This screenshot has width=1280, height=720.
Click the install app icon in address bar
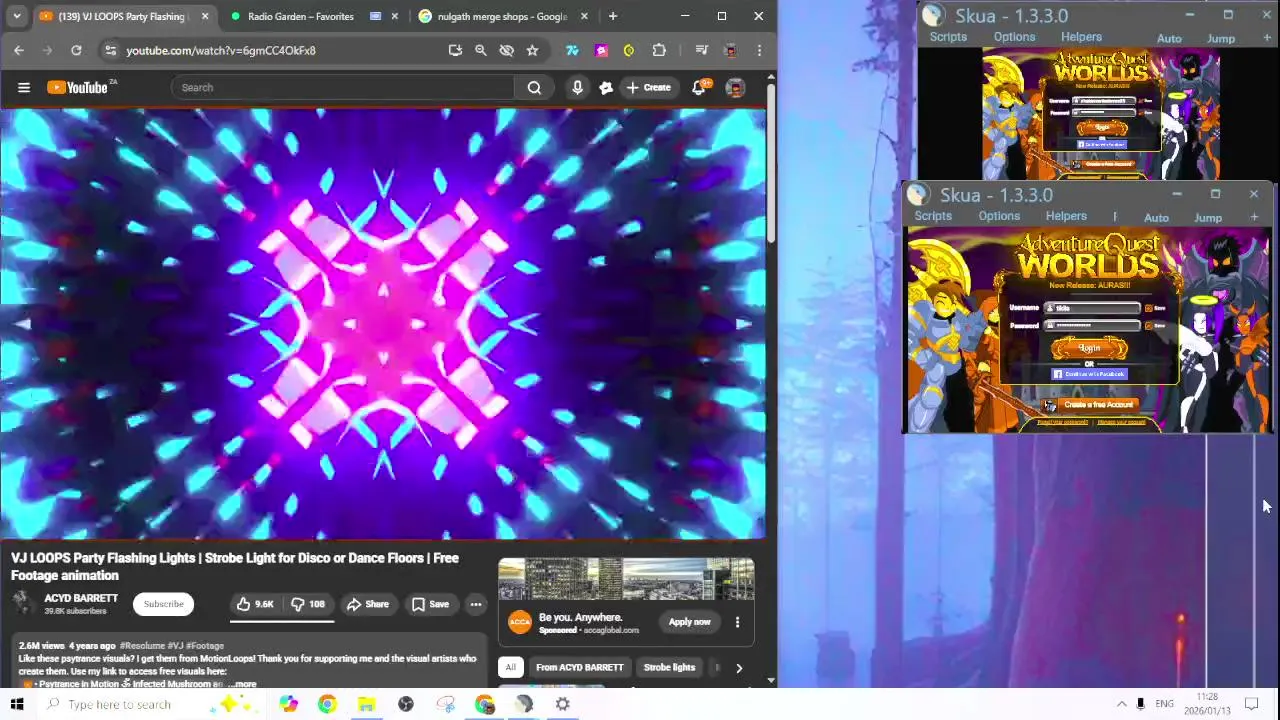pos(455,50)
